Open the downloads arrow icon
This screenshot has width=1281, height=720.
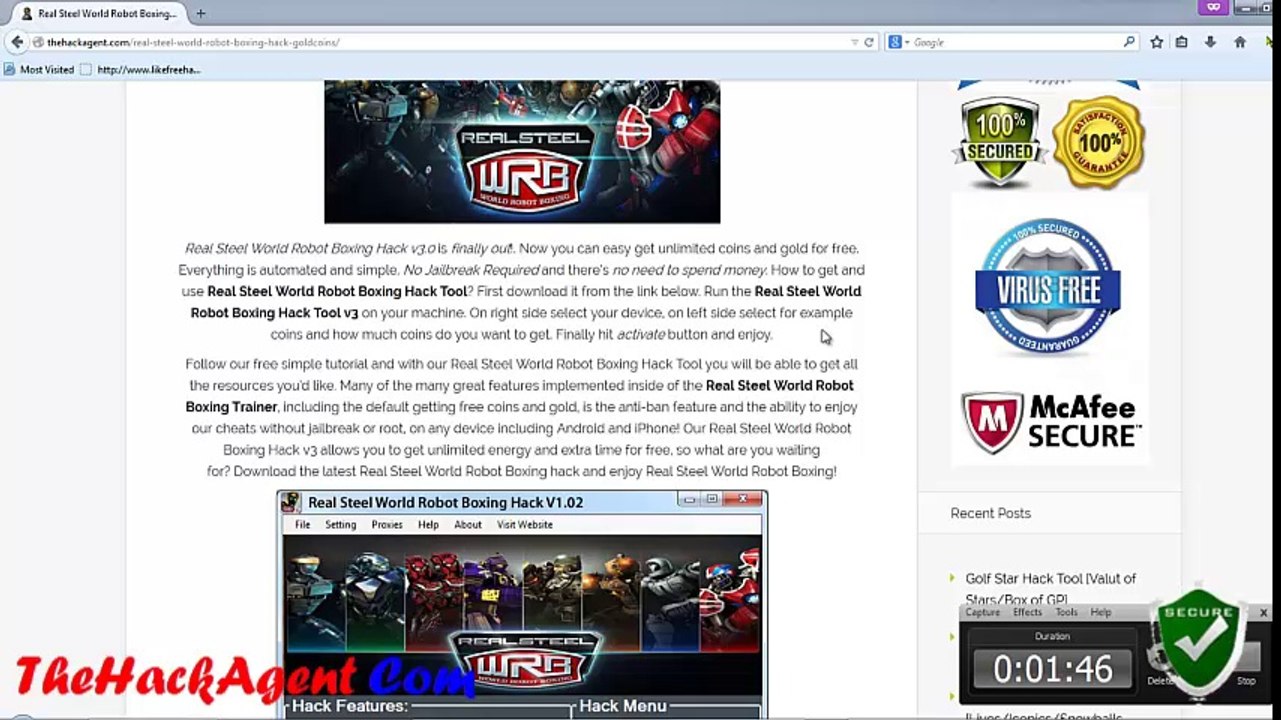[x=1210, y=42]
